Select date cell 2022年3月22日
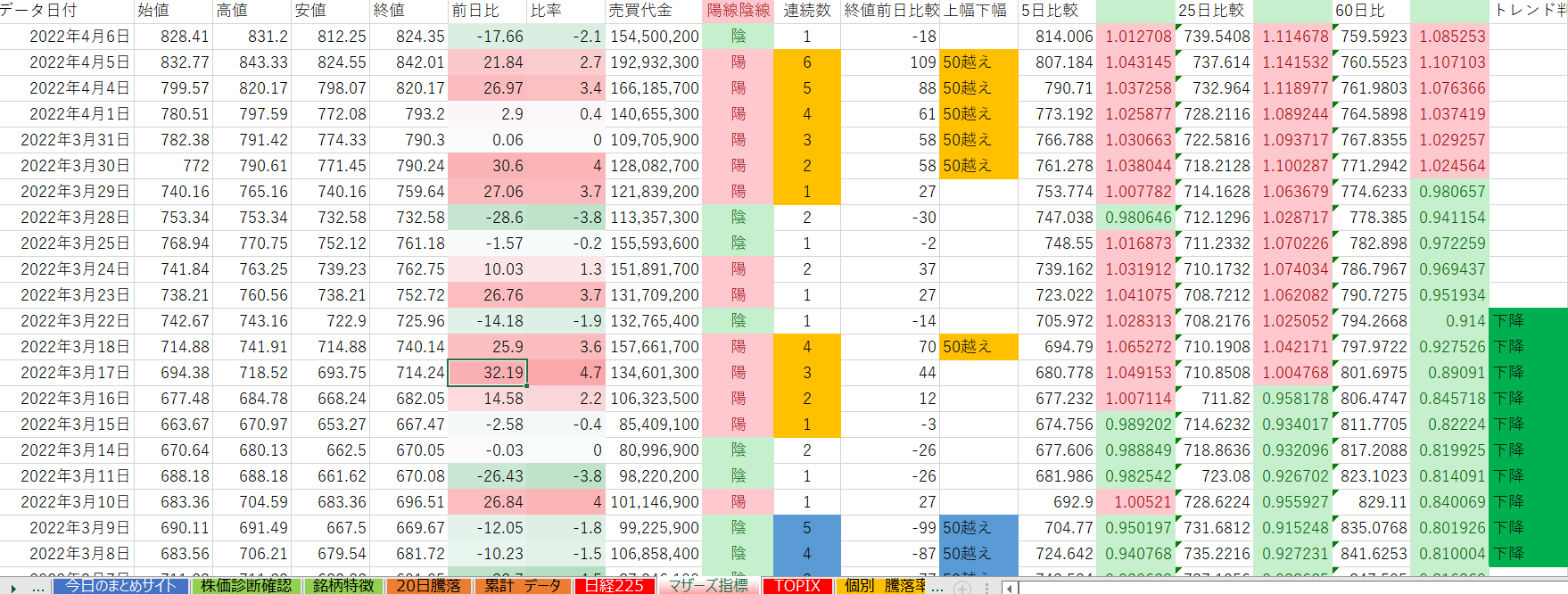The width and height of the screenshot is (1568, 594). click(x=68, y=321)
